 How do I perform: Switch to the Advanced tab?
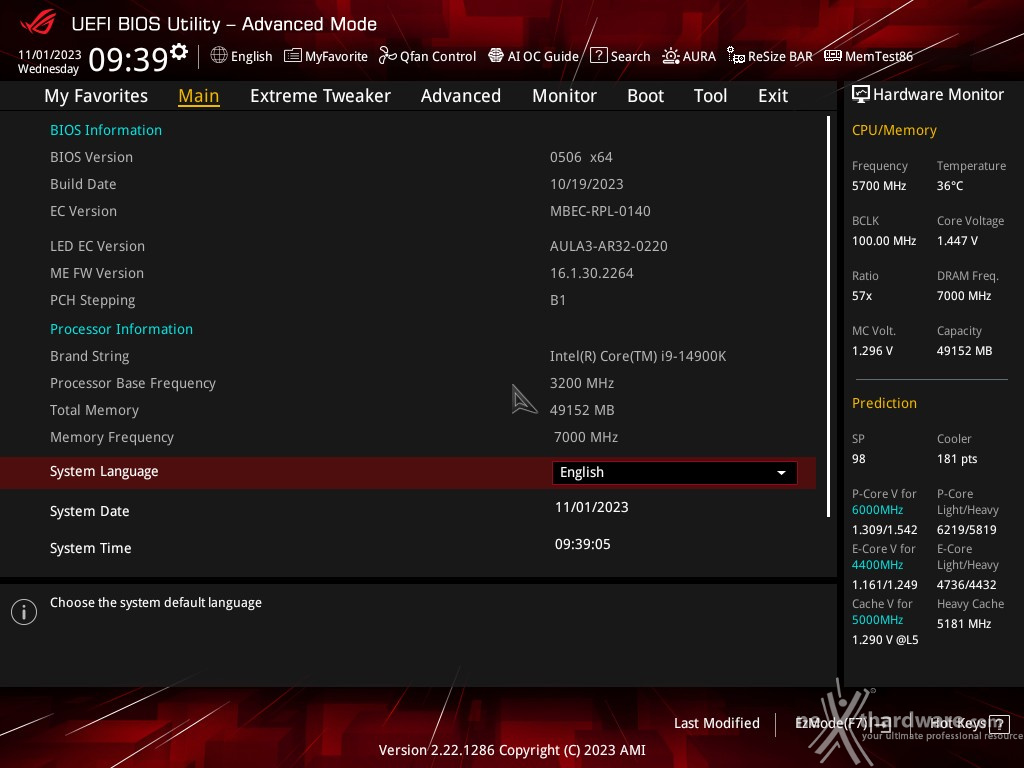point(460,96)
